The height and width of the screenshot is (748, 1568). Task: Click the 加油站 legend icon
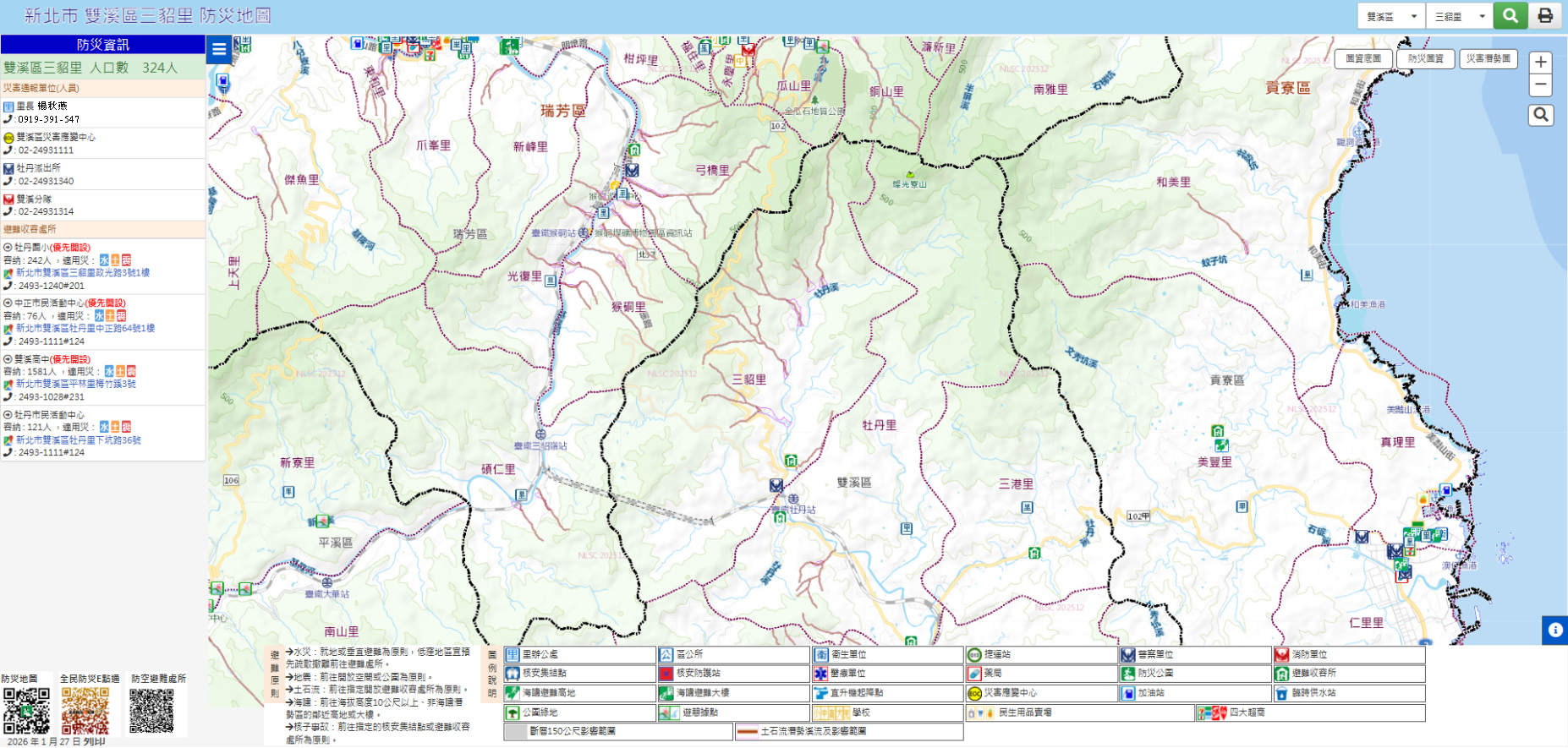coord(1128,693)
